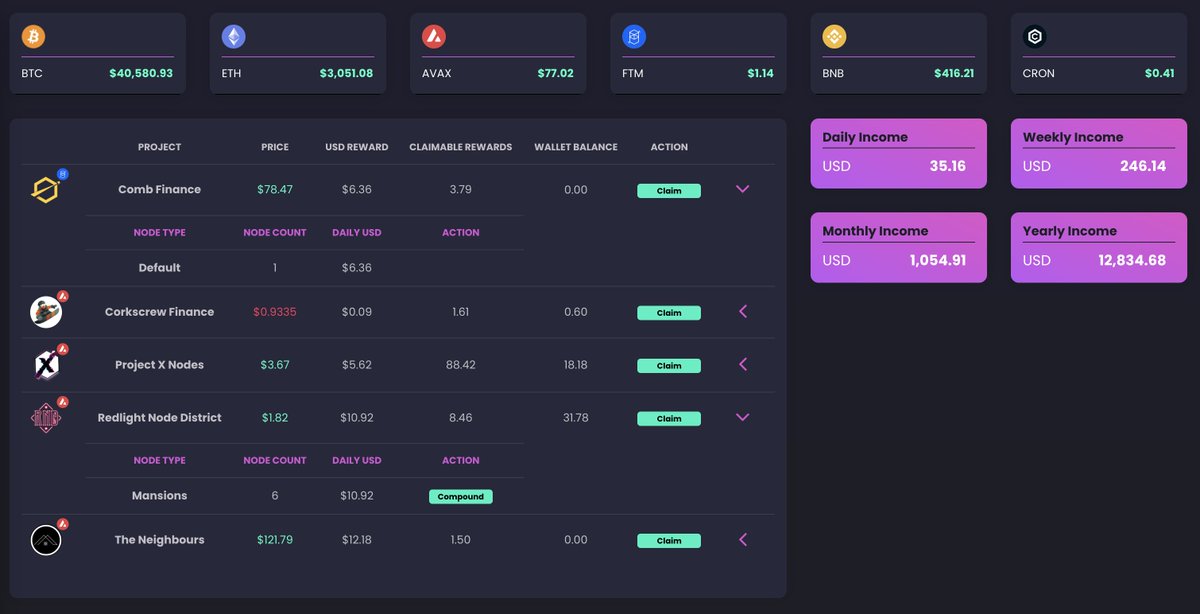The image size is (1200, 614).
Task: Click the Default node type row
Action: (304, 268)
